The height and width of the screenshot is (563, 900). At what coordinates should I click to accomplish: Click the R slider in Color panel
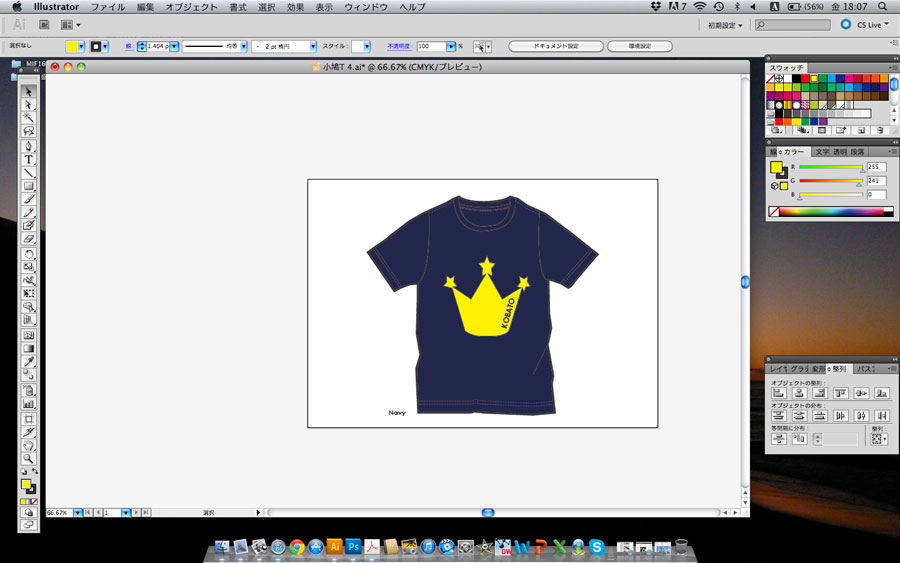coord(831,167)
